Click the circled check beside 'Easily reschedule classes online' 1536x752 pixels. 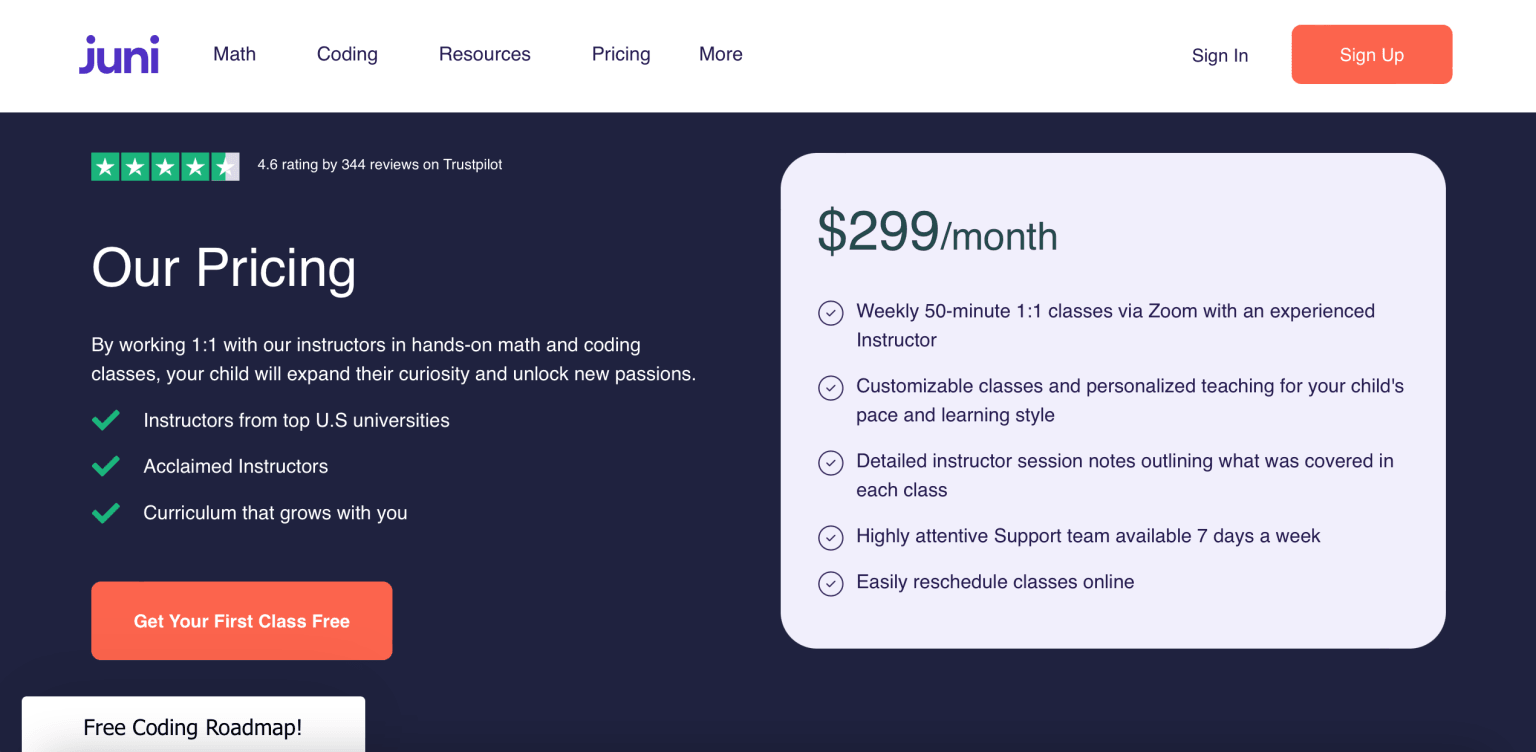831,583
